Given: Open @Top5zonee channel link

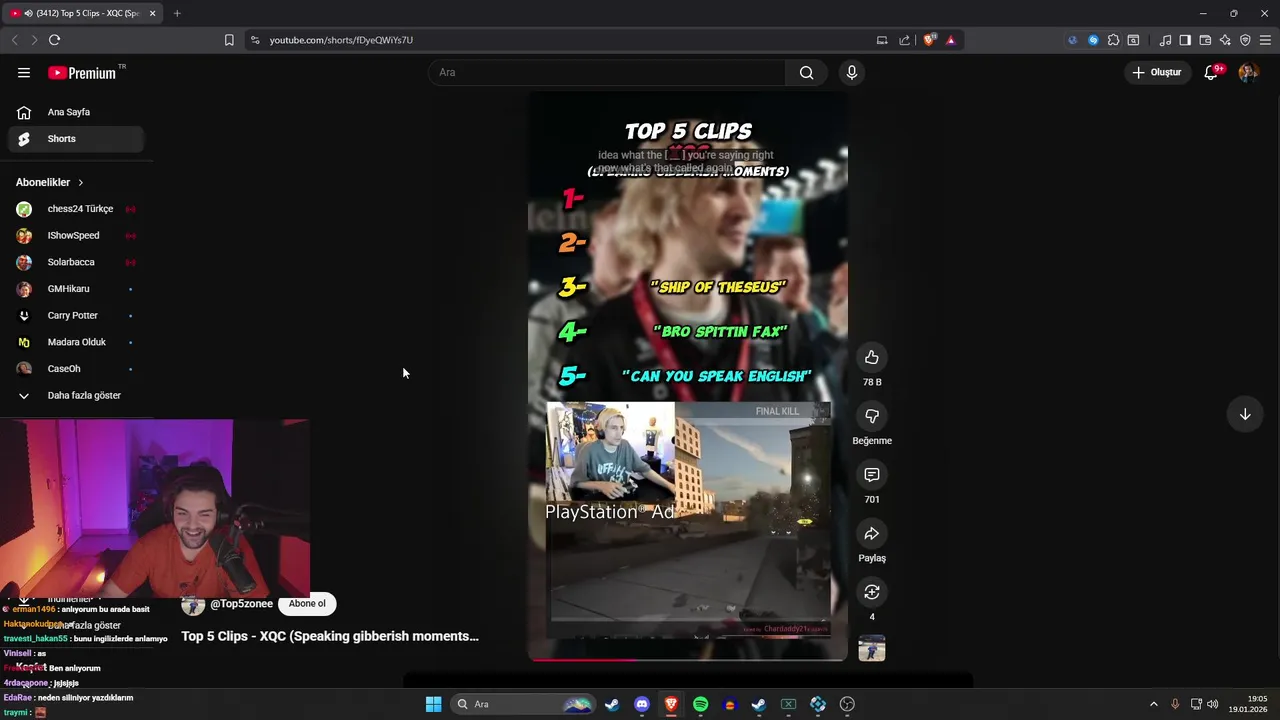Looking at the screenshot, I should coord(241,604).
